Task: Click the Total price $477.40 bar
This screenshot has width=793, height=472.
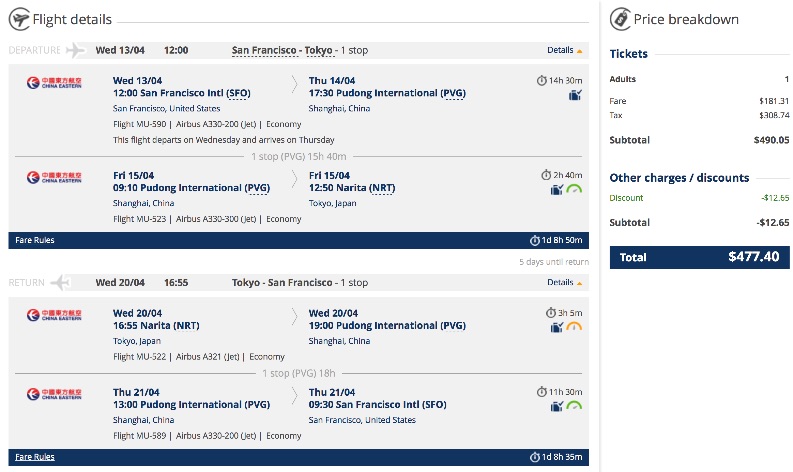Action: (x=699, y=257)
